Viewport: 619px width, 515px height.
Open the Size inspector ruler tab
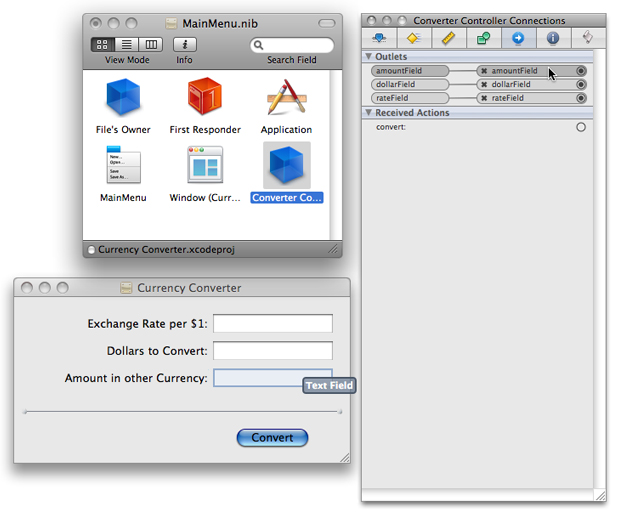[x=449, y=38]
